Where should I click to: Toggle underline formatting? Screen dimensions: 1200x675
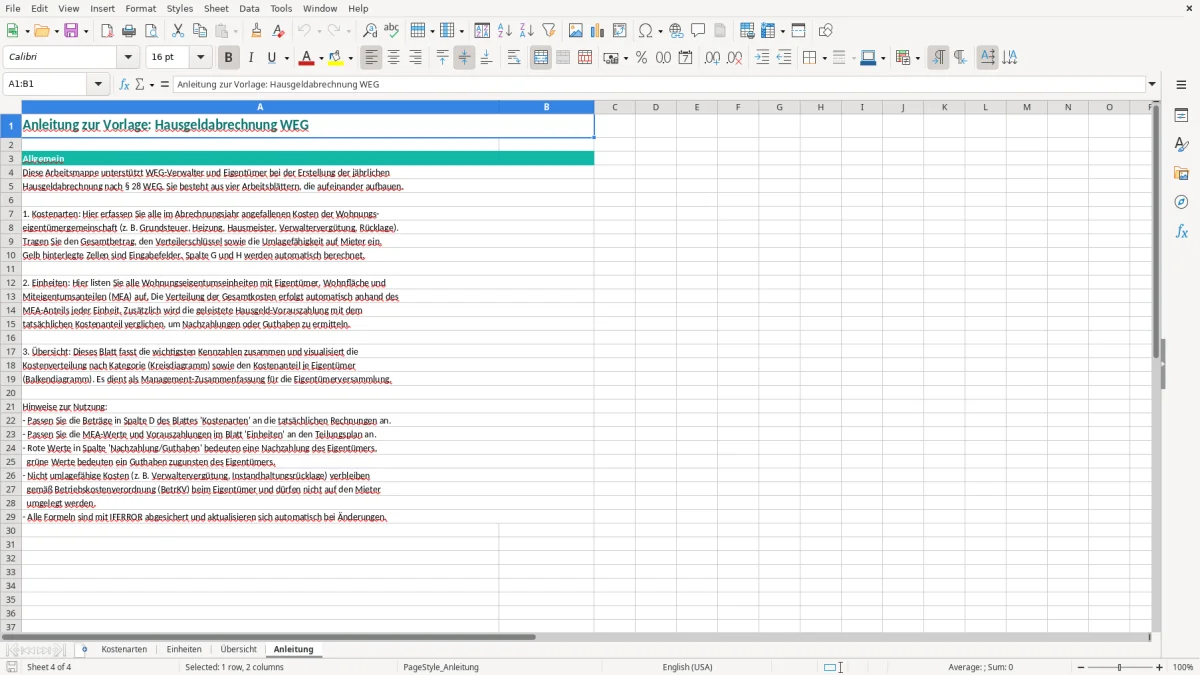pyautogui.click(x=271, y=58)
